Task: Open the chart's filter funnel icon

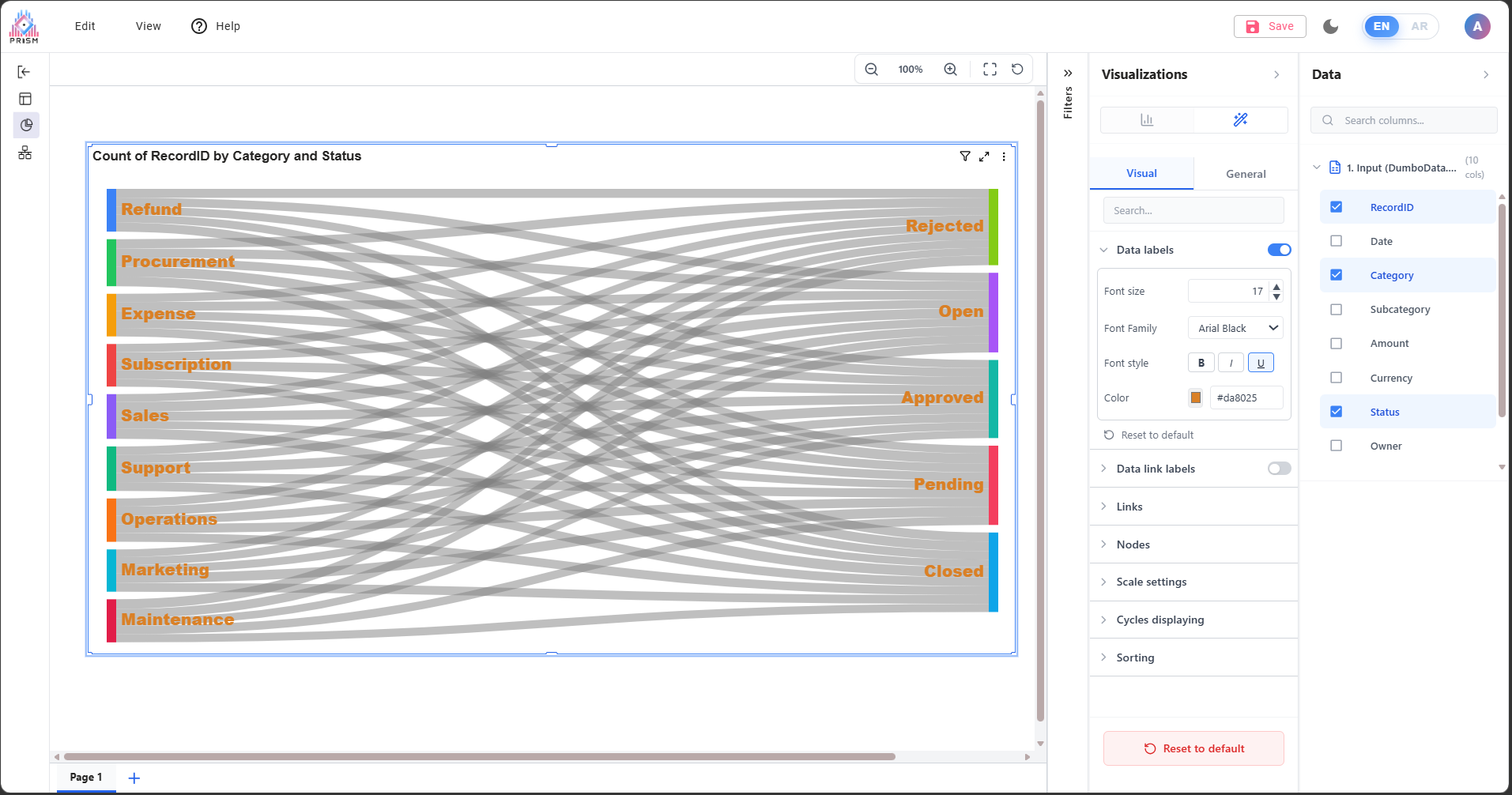Action: (x=965, y=156)
